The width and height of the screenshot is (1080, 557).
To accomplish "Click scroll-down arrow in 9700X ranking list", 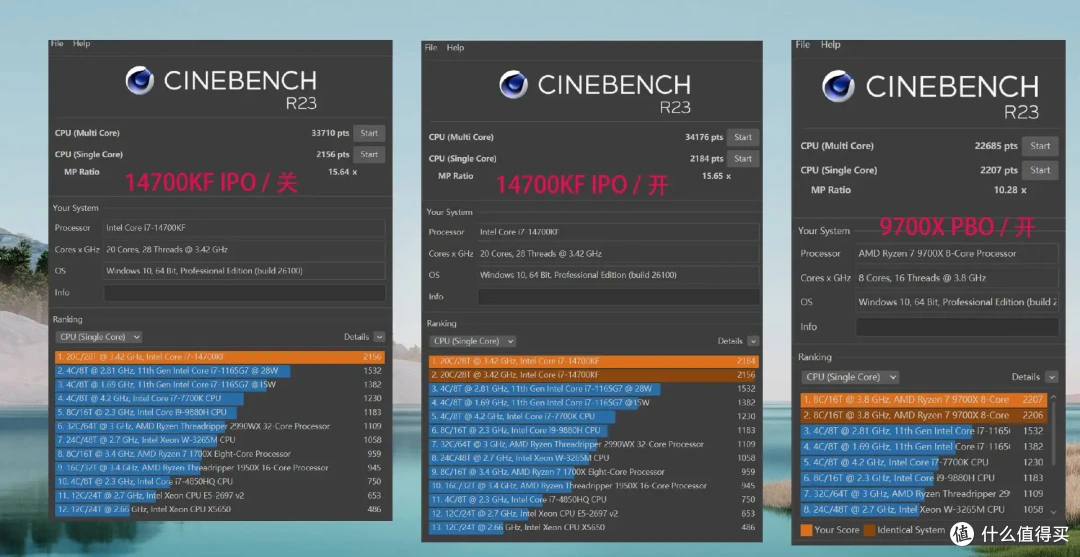I will [x=1053, y=512].
